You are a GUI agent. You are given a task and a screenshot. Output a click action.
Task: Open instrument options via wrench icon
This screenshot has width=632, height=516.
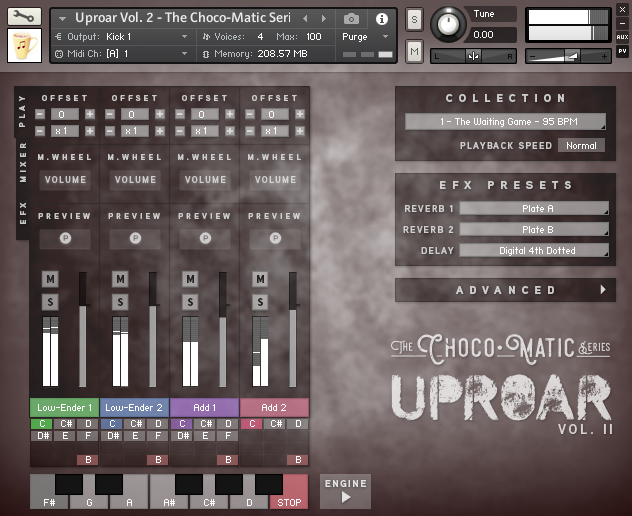pyautogui.click(x=25, y=17)
